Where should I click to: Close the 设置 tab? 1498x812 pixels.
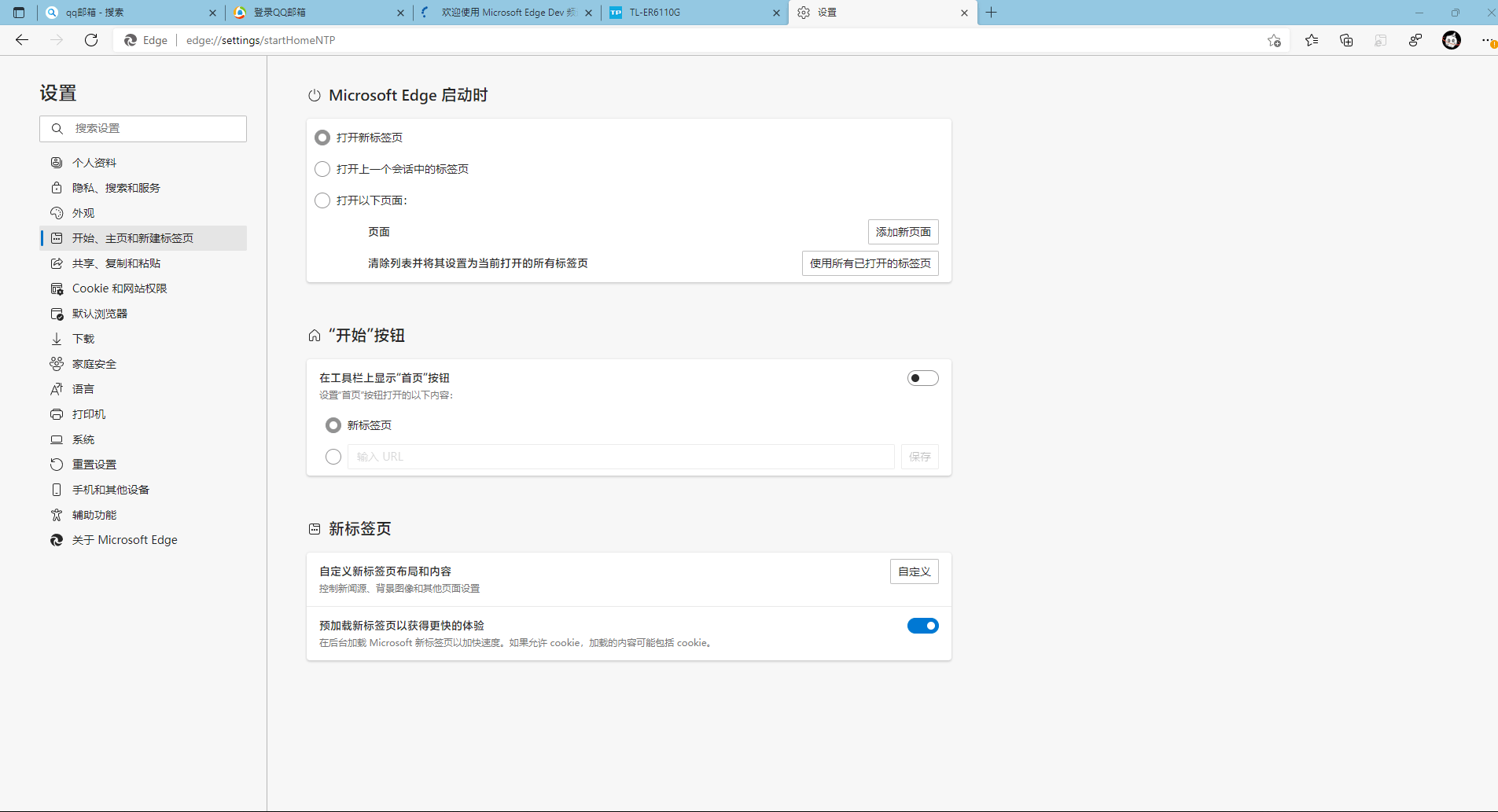click(x=964, y=13)
